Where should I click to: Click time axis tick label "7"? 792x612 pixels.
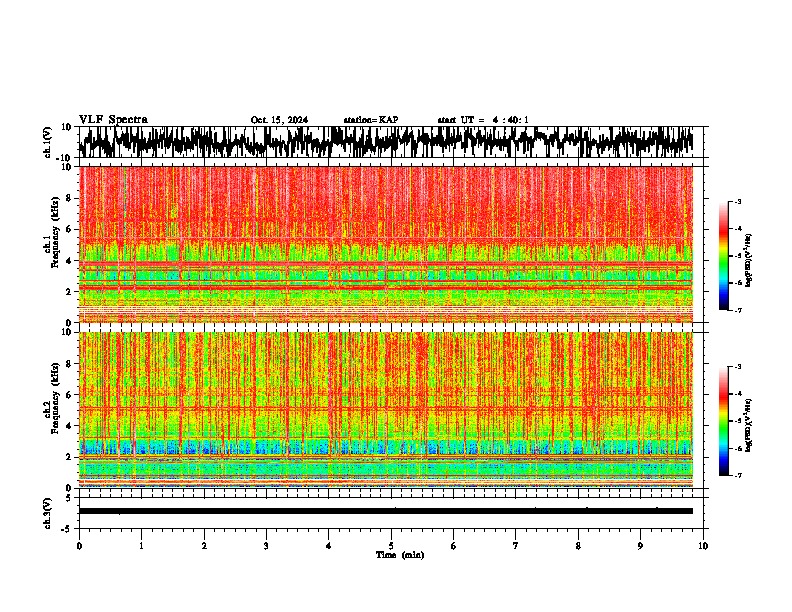516,546
